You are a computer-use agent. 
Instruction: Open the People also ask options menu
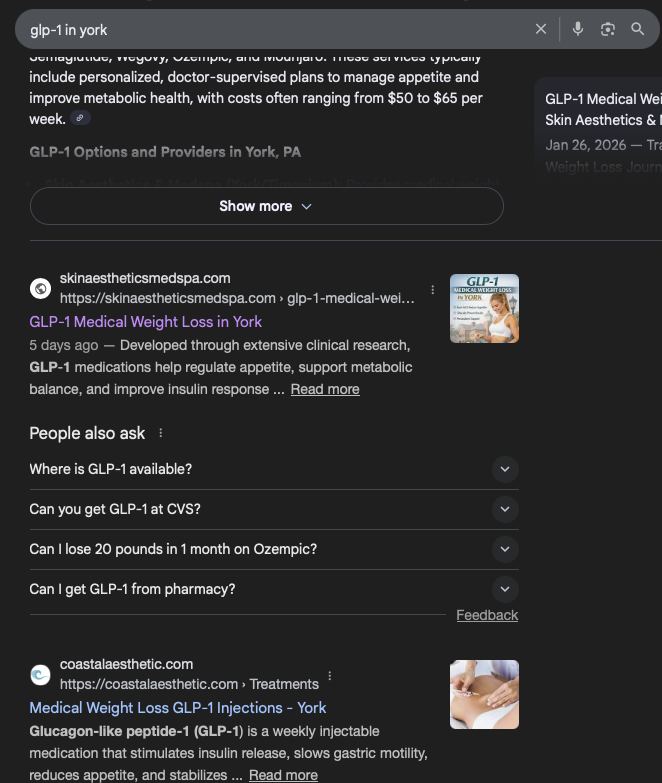[161, 434]
